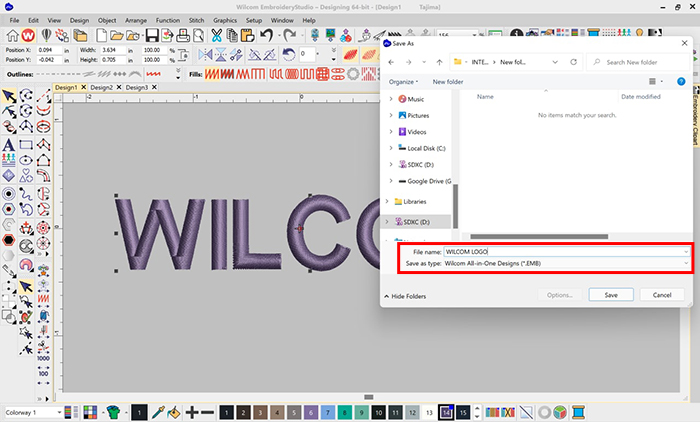Open an existing design folder icon
The height and width of the screenshot is (422, 700).
point(117,35)
